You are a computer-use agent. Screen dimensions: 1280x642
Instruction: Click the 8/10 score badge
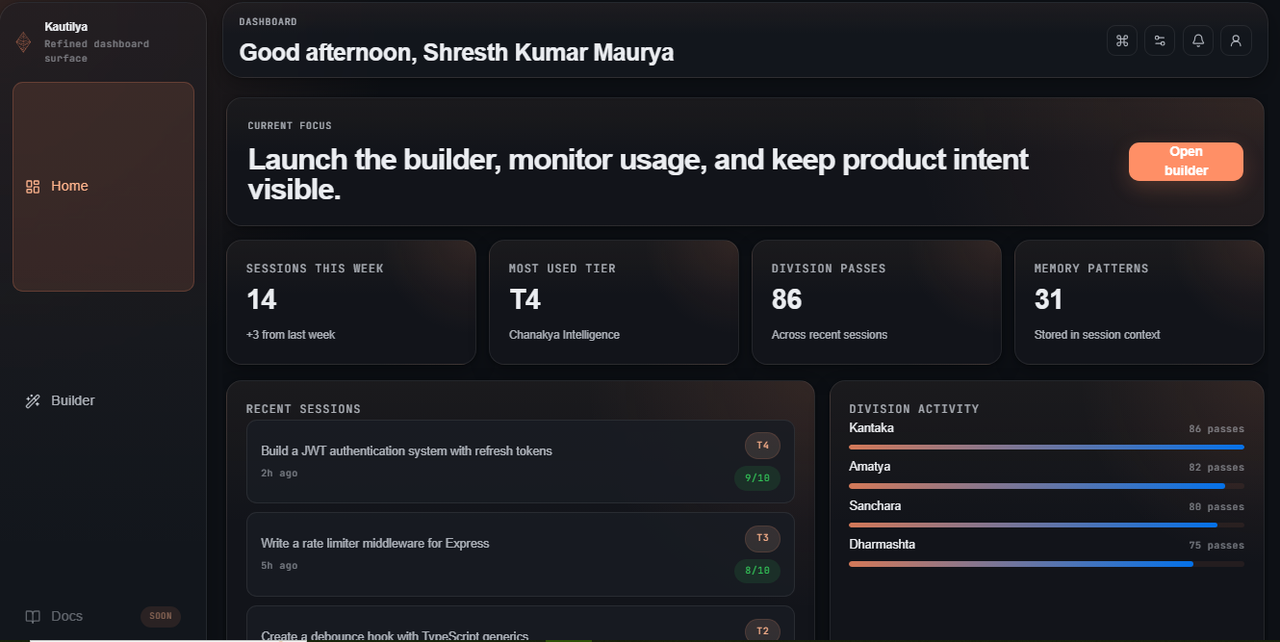[x=757, y=571]
